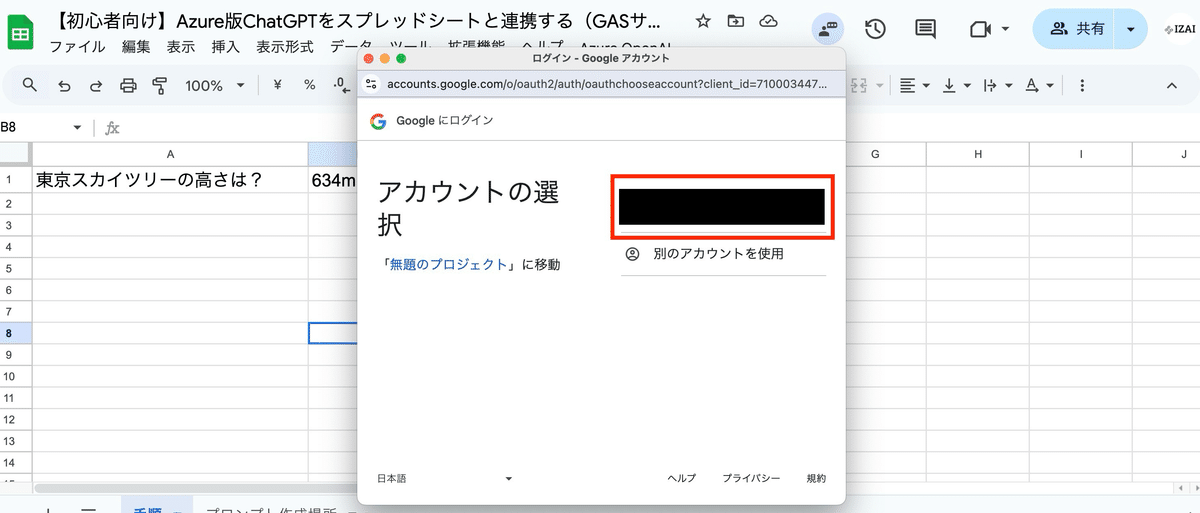The height and width of the screenshot is (513, 1200).
Task: Expand the share button arrow
Action: [1131, 29]
